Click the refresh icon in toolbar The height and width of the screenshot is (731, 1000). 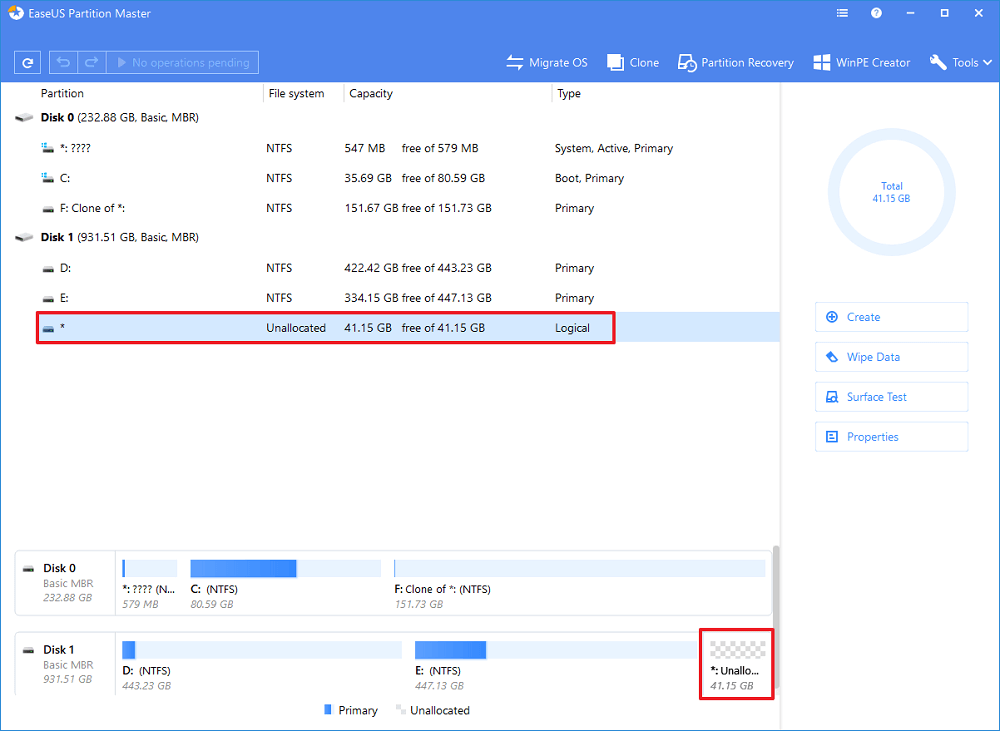click(x=27, y=63)
